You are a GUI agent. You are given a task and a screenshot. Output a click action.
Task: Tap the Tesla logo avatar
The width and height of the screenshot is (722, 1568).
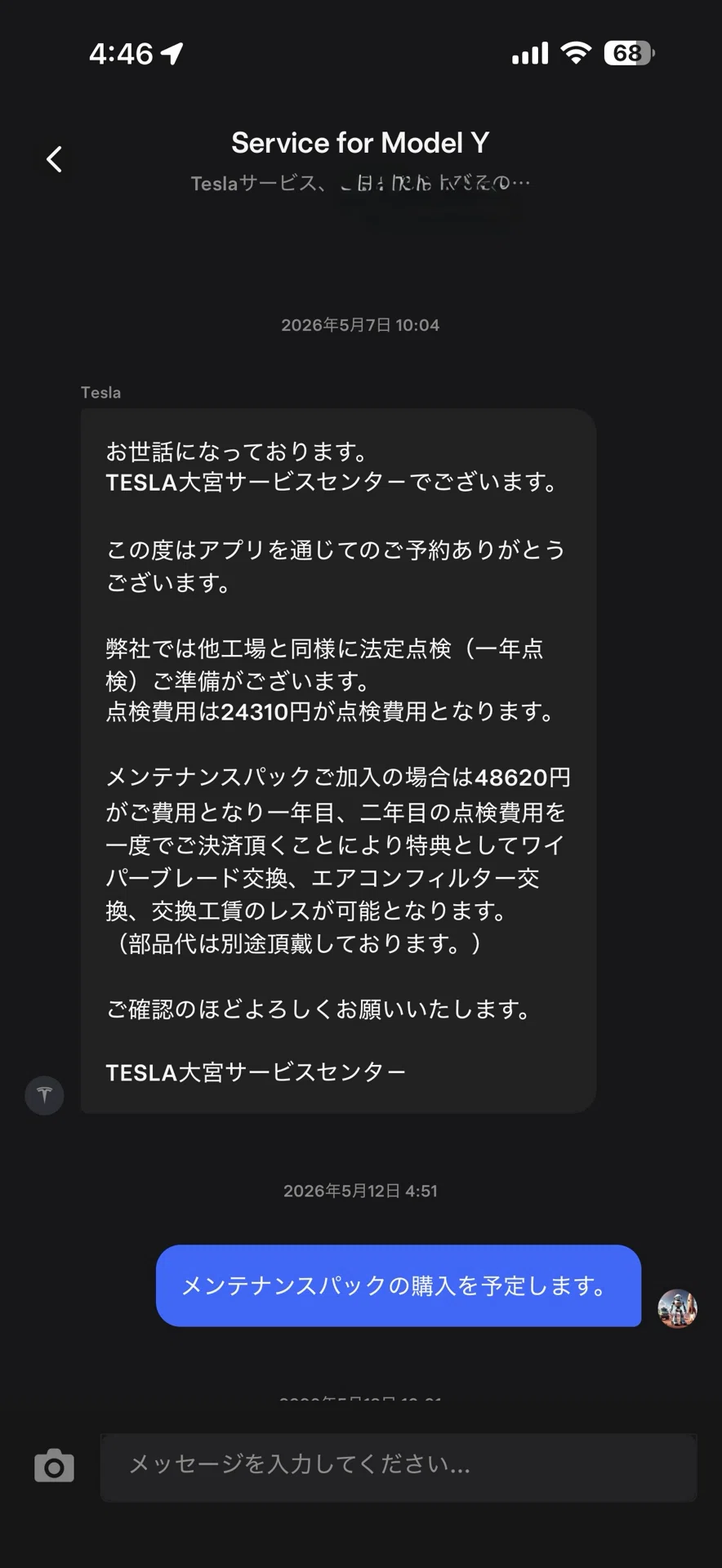click(44, 1095)
